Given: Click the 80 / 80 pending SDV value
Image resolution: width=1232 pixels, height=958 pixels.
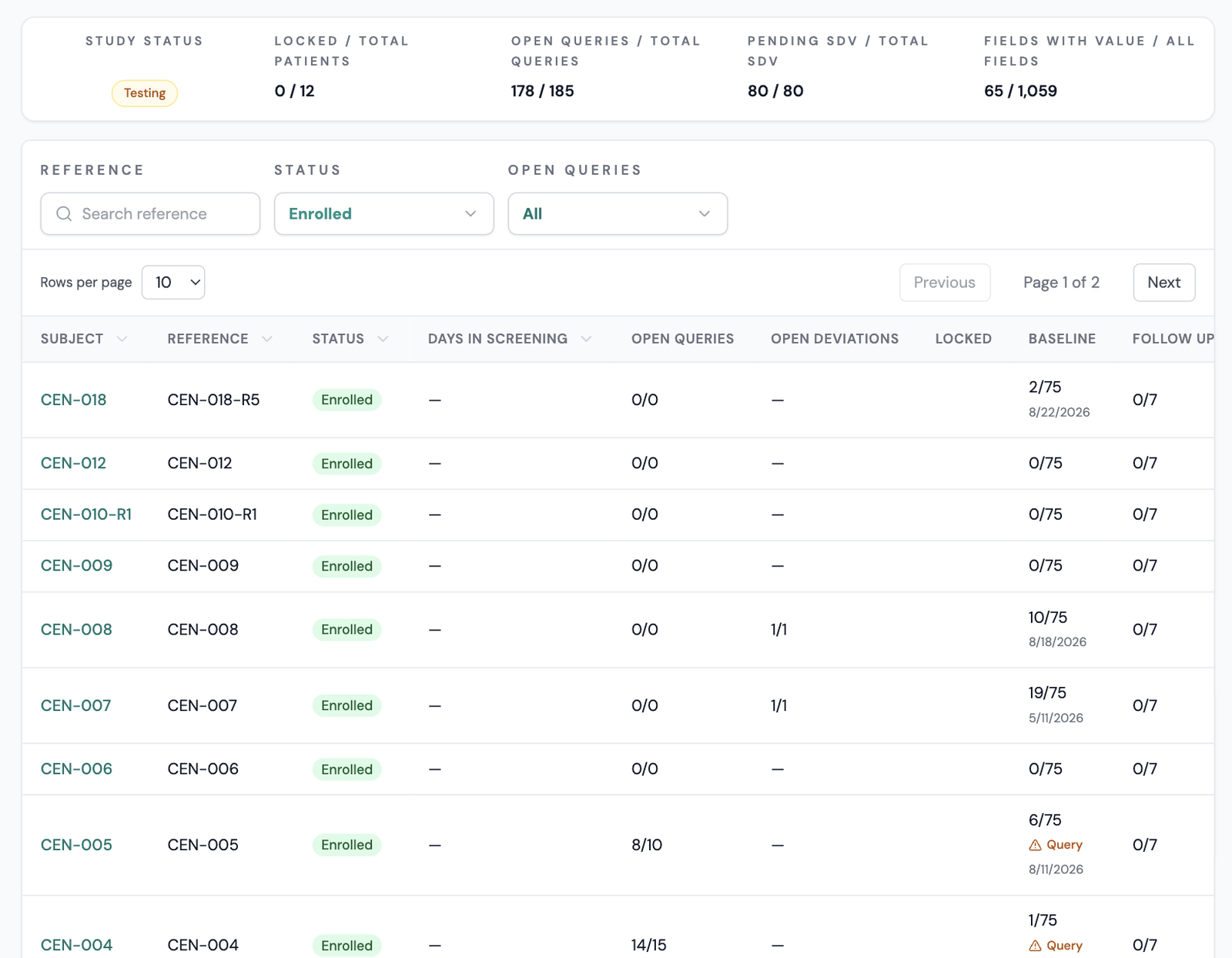Looking at the screenshot, I should coord(775,91).
